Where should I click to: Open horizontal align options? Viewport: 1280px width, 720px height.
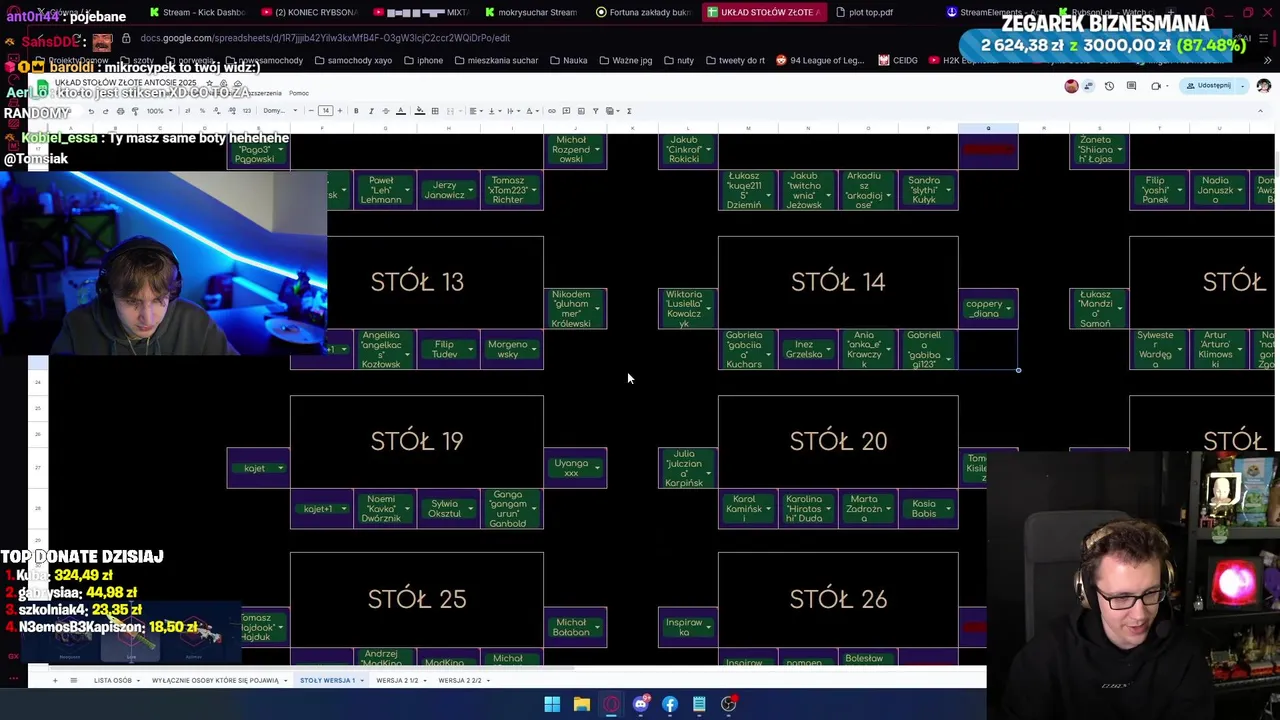pyautogui.click(x=475, y=111)
